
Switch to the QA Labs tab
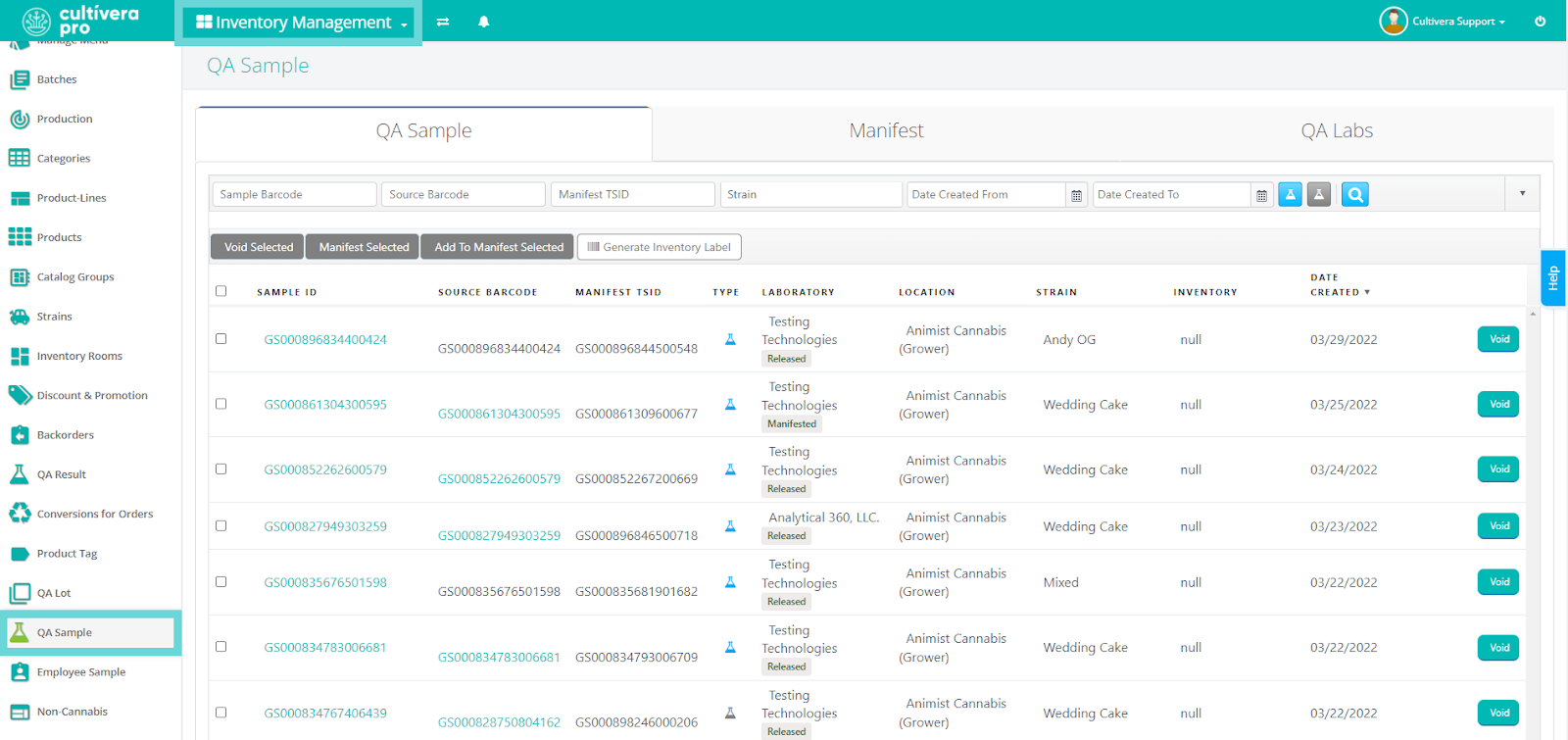point(1336,131)
